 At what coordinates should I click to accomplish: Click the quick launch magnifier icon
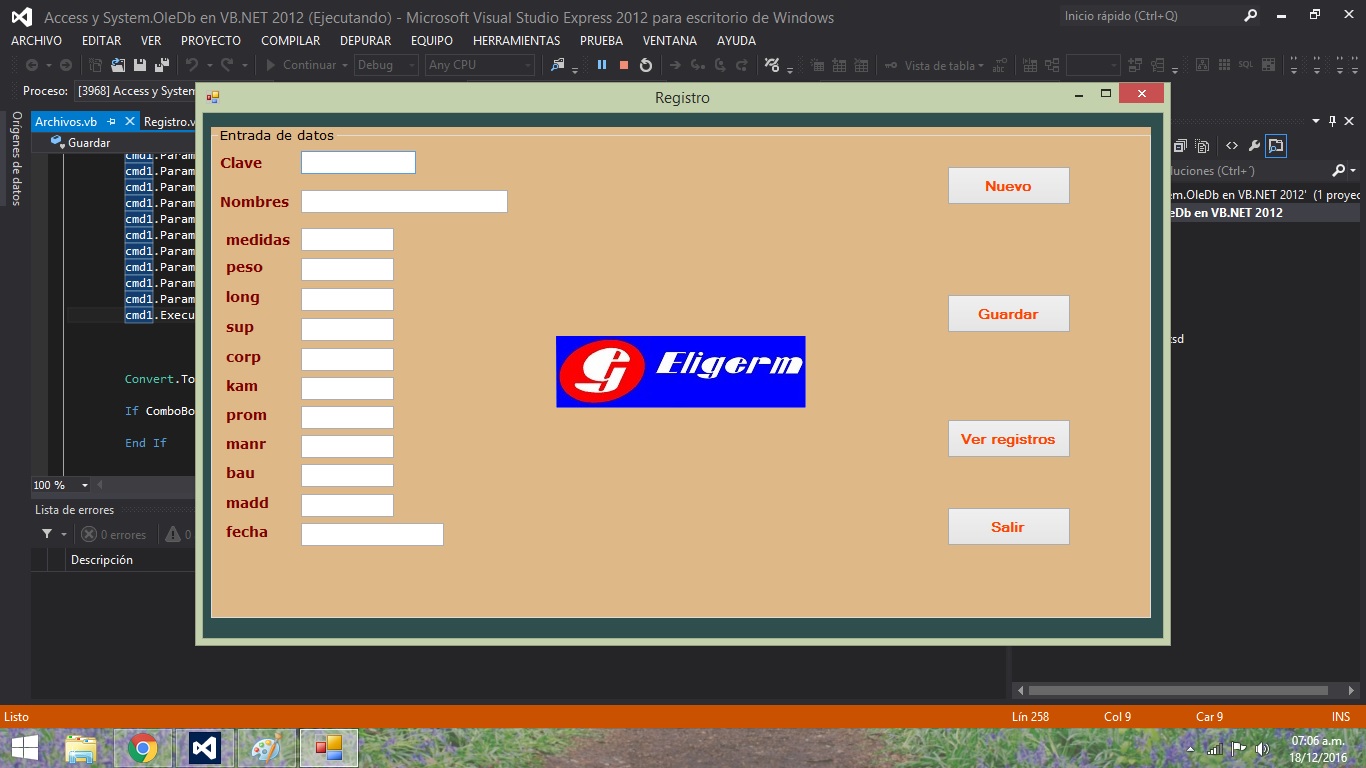1250,16
